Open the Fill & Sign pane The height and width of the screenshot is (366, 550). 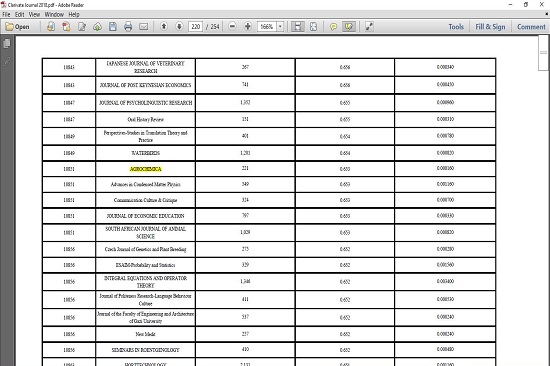[490, 27]
